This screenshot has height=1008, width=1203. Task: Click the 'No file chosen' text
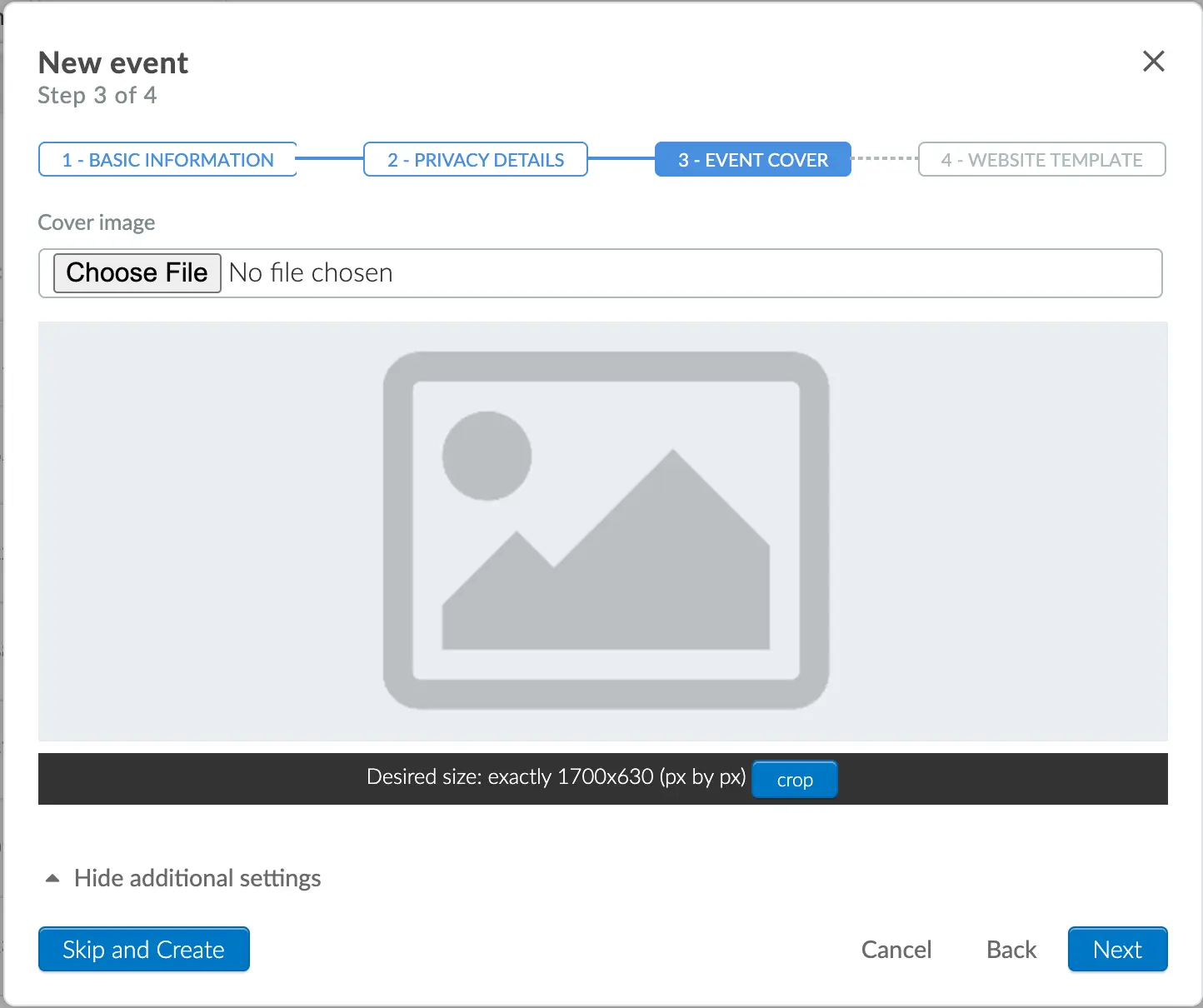[x=311, y=272]
